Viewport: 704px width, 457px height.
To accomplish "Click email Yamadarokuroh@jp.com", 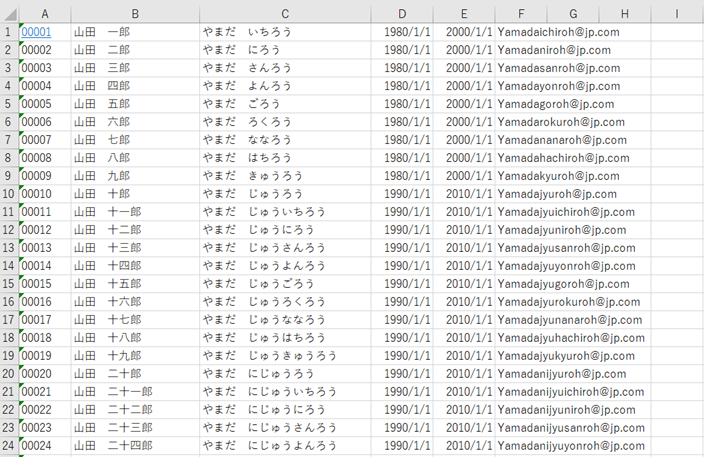I will click(561, 122).
